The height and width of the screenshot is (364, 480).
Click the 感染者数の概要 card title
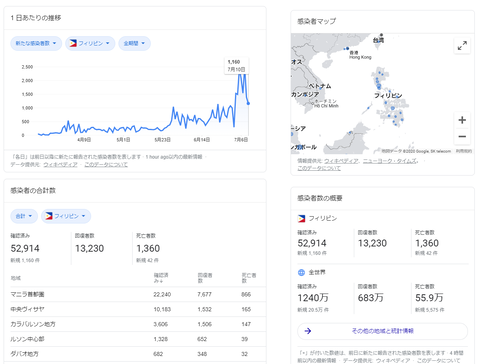point(320,198)
